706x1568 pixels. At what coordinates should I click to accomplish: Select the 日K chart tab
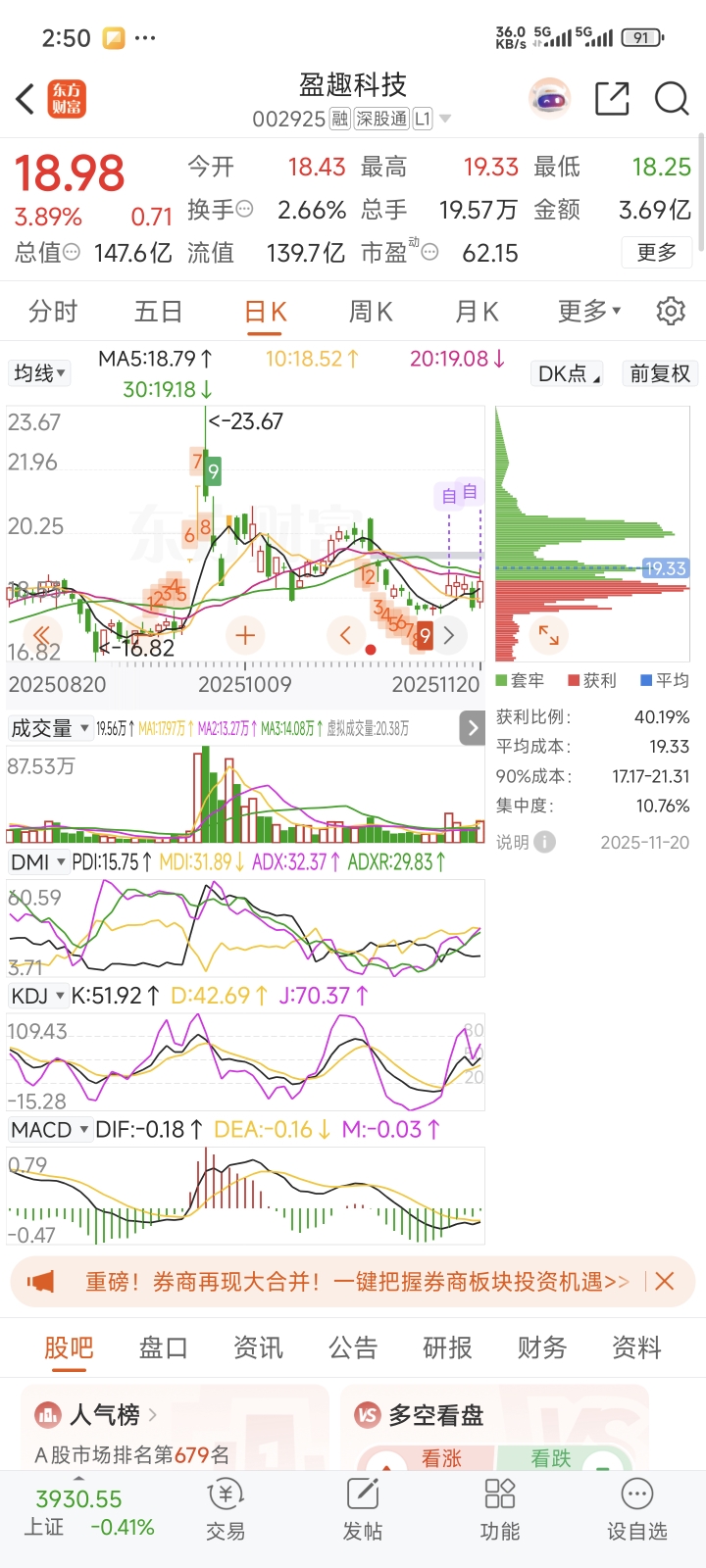tap(265, 311)
